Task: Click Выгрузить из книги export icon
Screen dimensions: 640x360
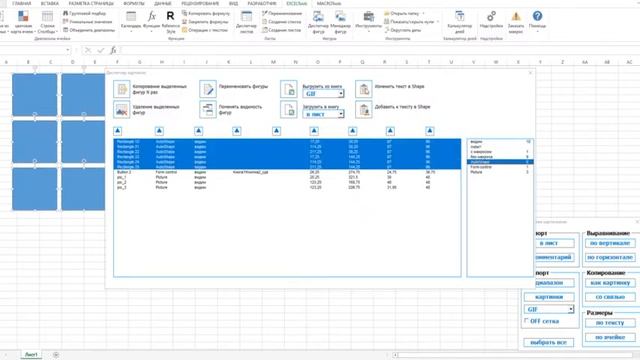Action: [x=289, y=89]
